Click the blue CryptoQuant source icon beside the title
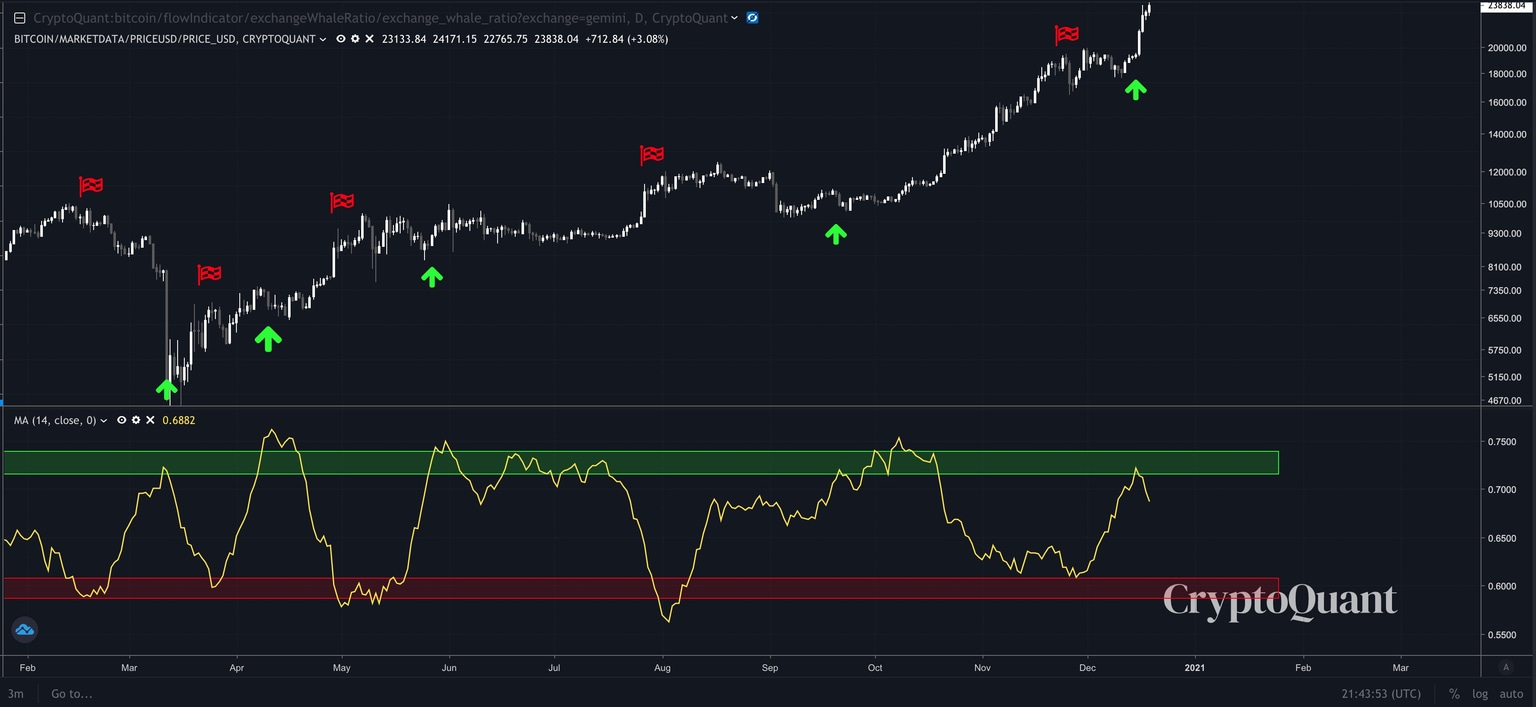 click(752, 17)
